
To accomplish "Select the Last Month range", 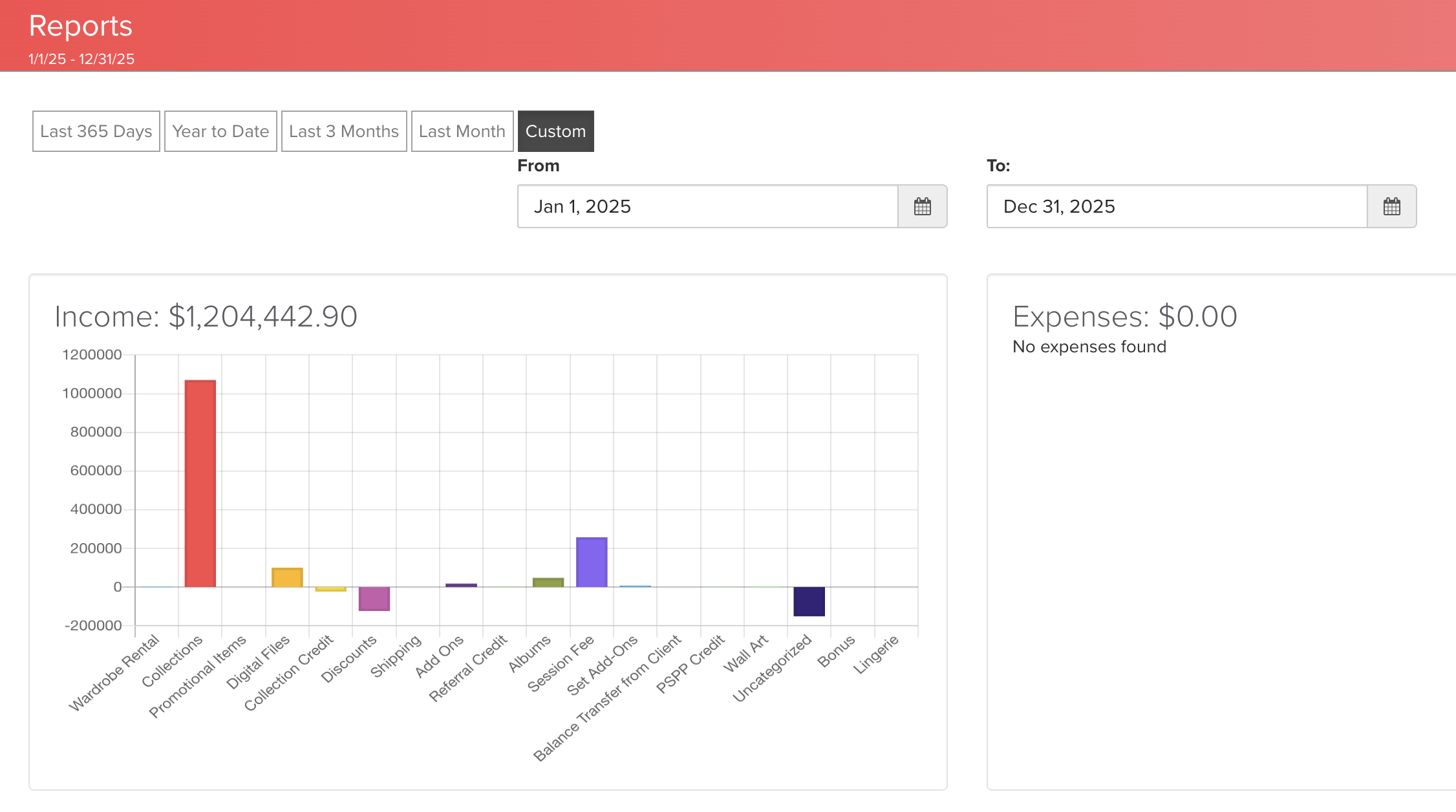I will pyautogui.click(x=462, y=131).
